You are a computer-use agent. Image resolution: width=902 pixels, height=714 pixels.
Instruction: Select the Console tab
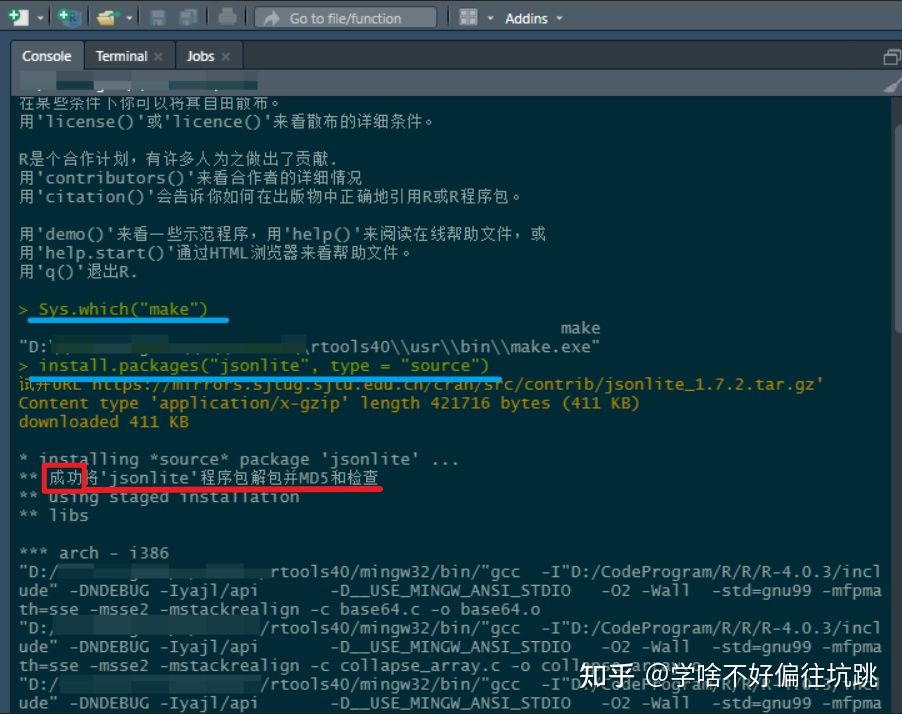tap(46, 56)
